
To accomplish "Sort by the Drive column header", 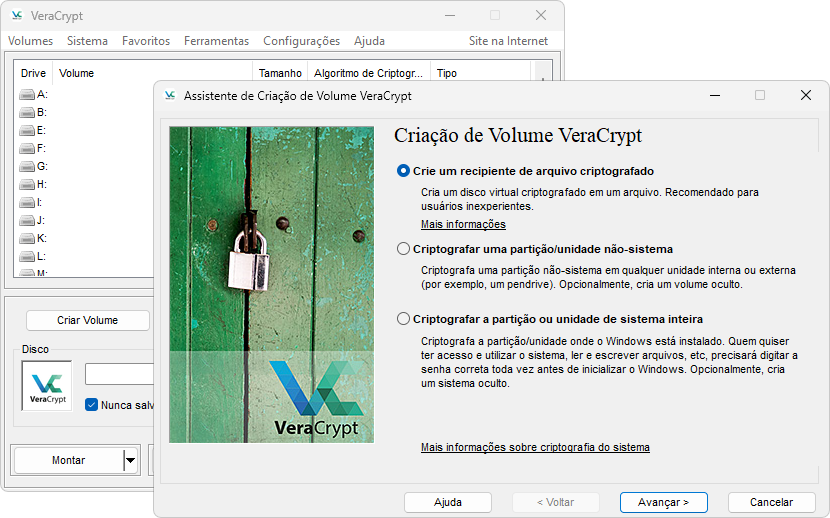I will point(33,73).
